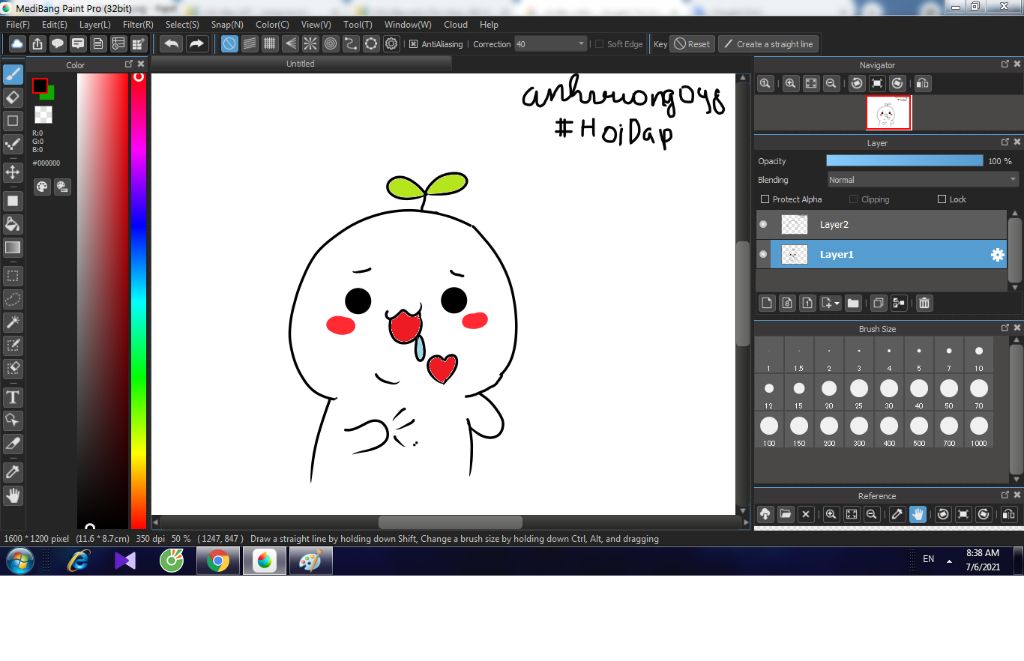Click zoom in icon in Navigator panel

[791, 83]
